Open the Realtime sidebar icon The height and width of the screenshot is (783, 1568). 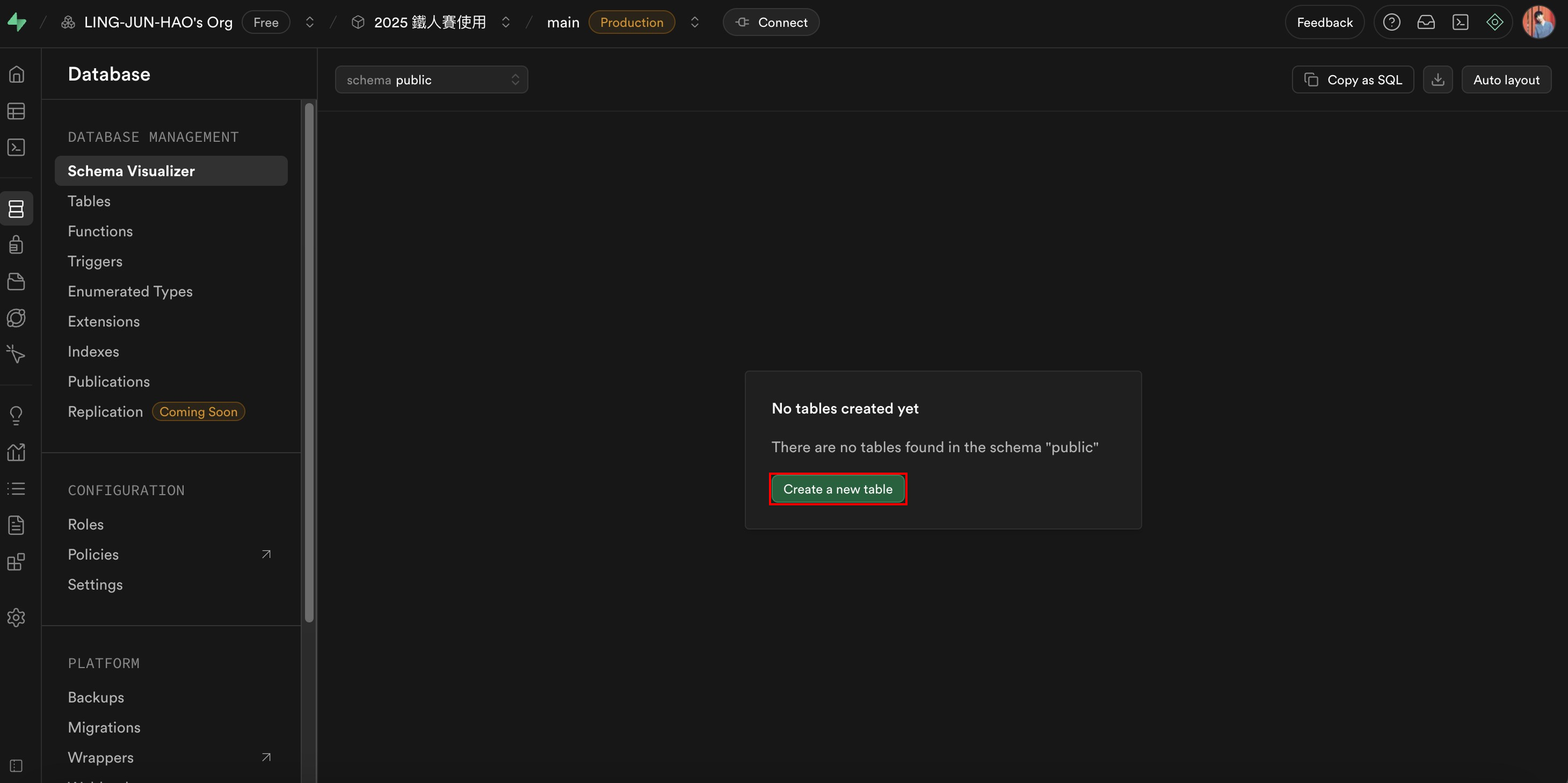pyautogui.click(x=17, y=354)
